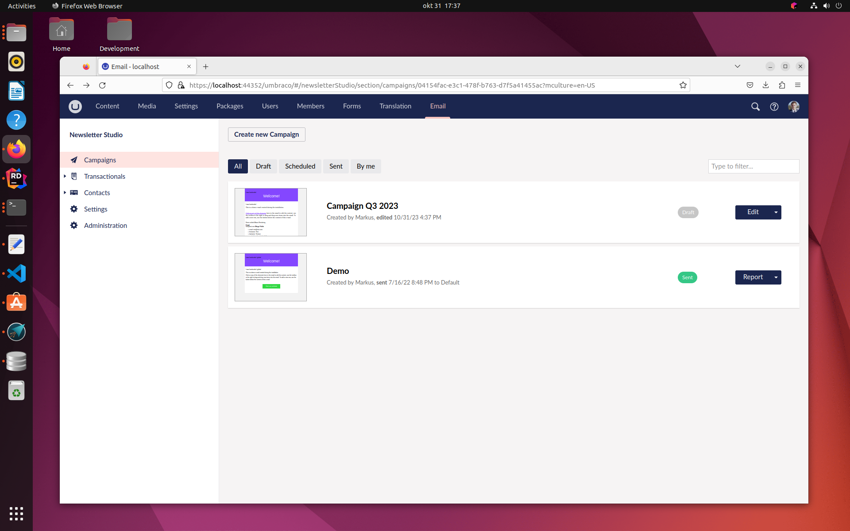Click the help question mark icon
This screenshot has height=531, width=850.
[774, 106]
